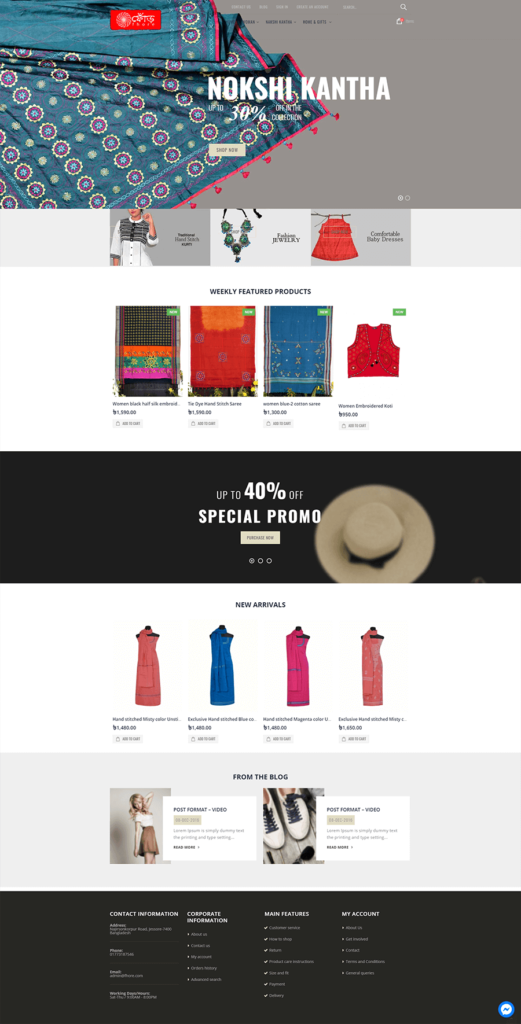521x1024 pixels.
Task: Expand the Nokshi Kantha menu dropdown
Action: click(281, 22)
